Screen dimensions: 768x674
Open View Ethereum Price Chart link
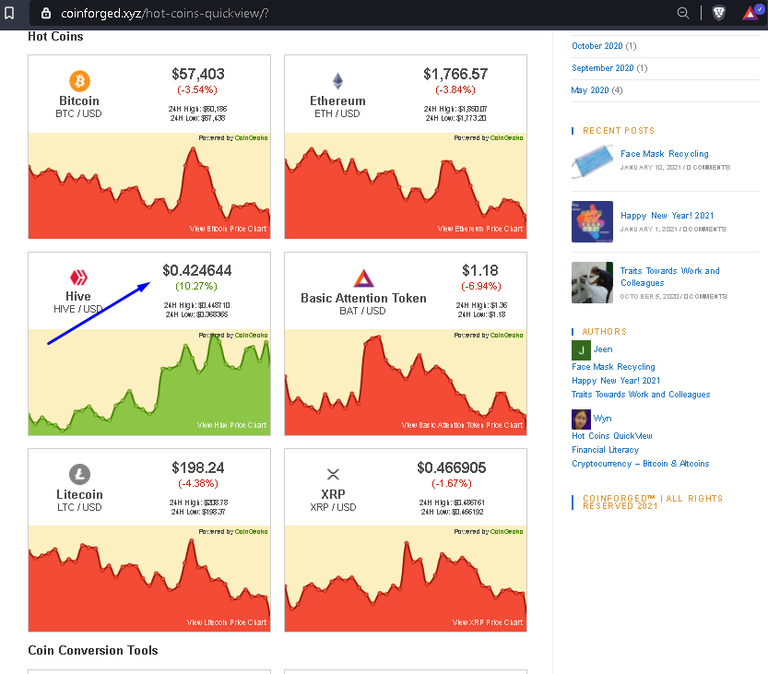tap(480, 229)
